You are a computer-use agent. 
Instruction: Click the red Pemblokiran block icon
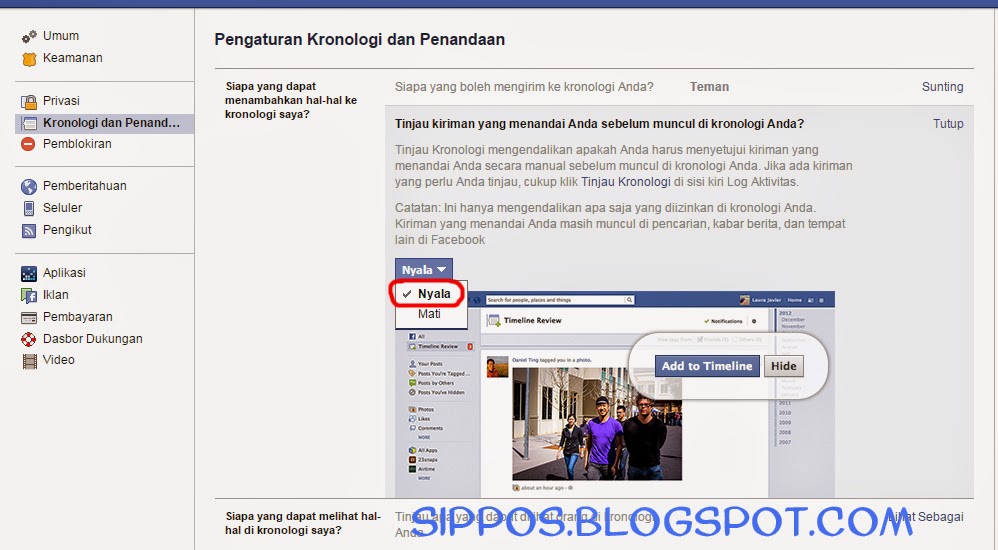click(28, 144)
